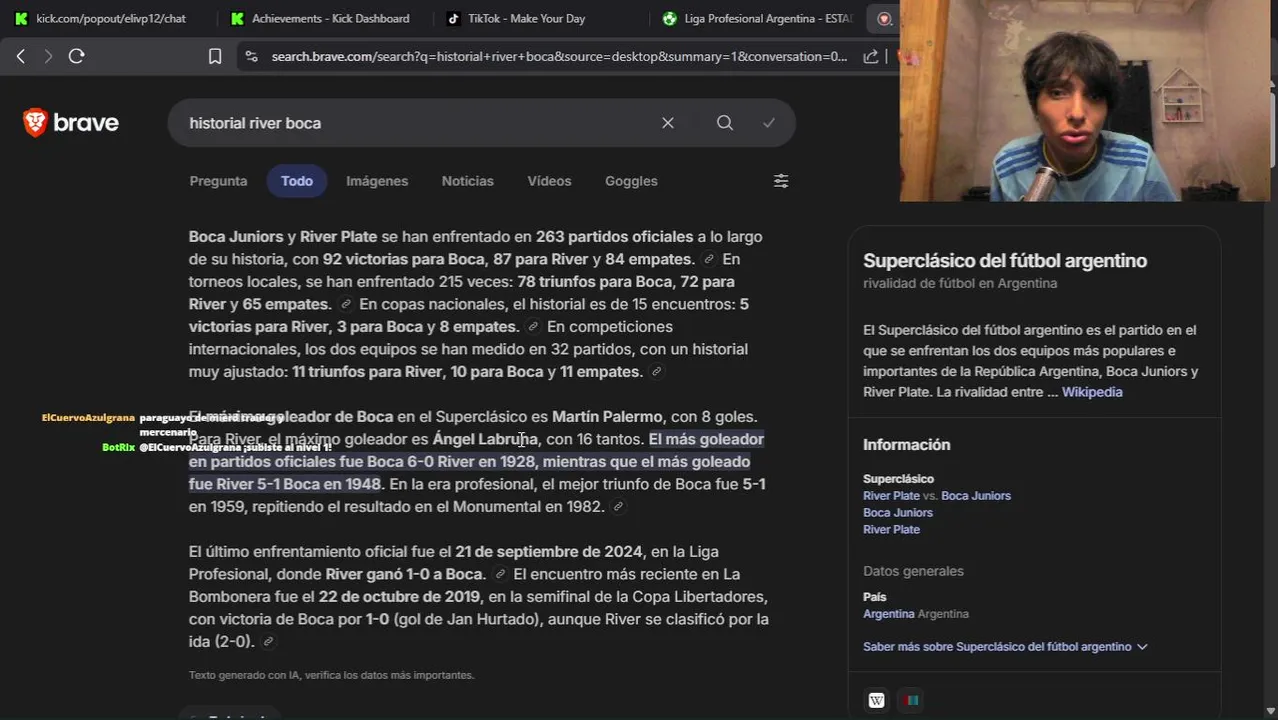Viewport: 1278px width, 720px height.
Task: Click the streamer webcam overlay
Action: pos(1084,101)
